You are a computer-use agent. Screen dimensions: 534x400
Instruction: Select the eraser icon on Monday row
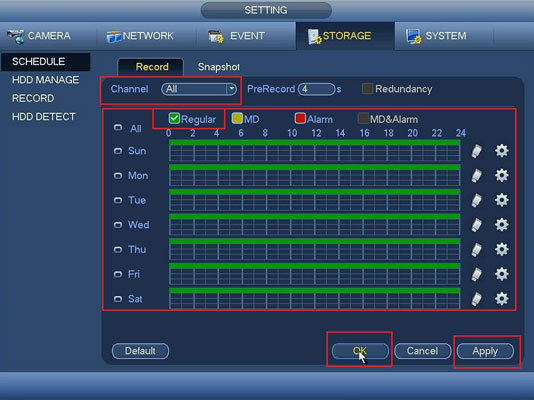[477, 175]
